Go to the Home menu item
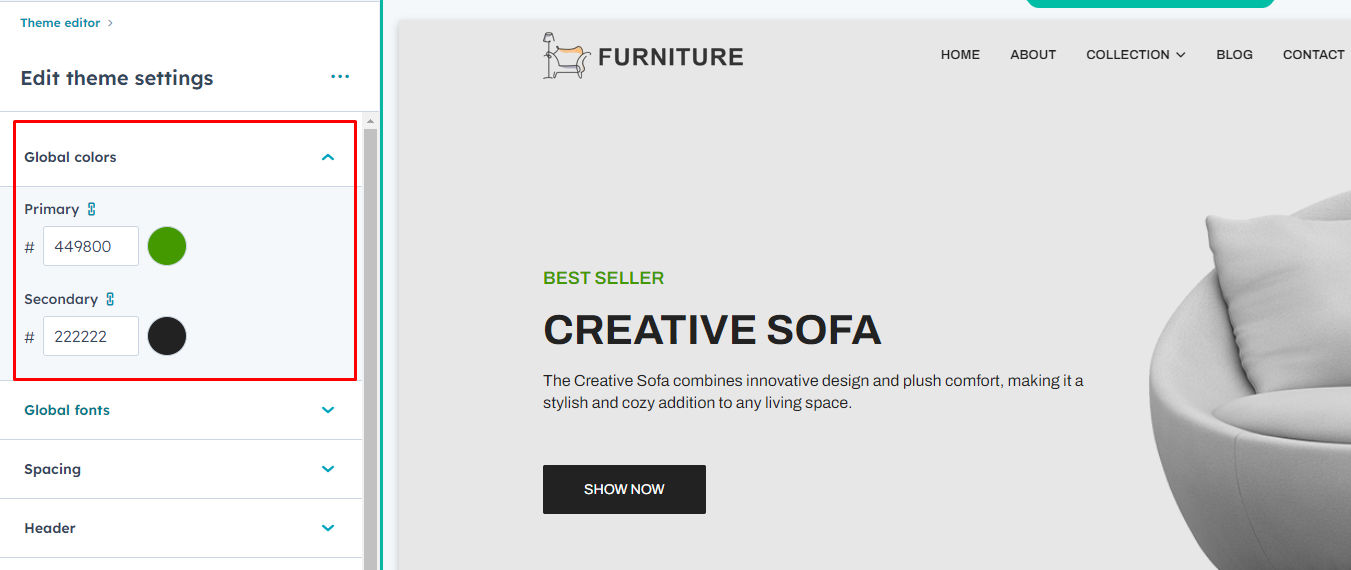 (x=960, y=55)
